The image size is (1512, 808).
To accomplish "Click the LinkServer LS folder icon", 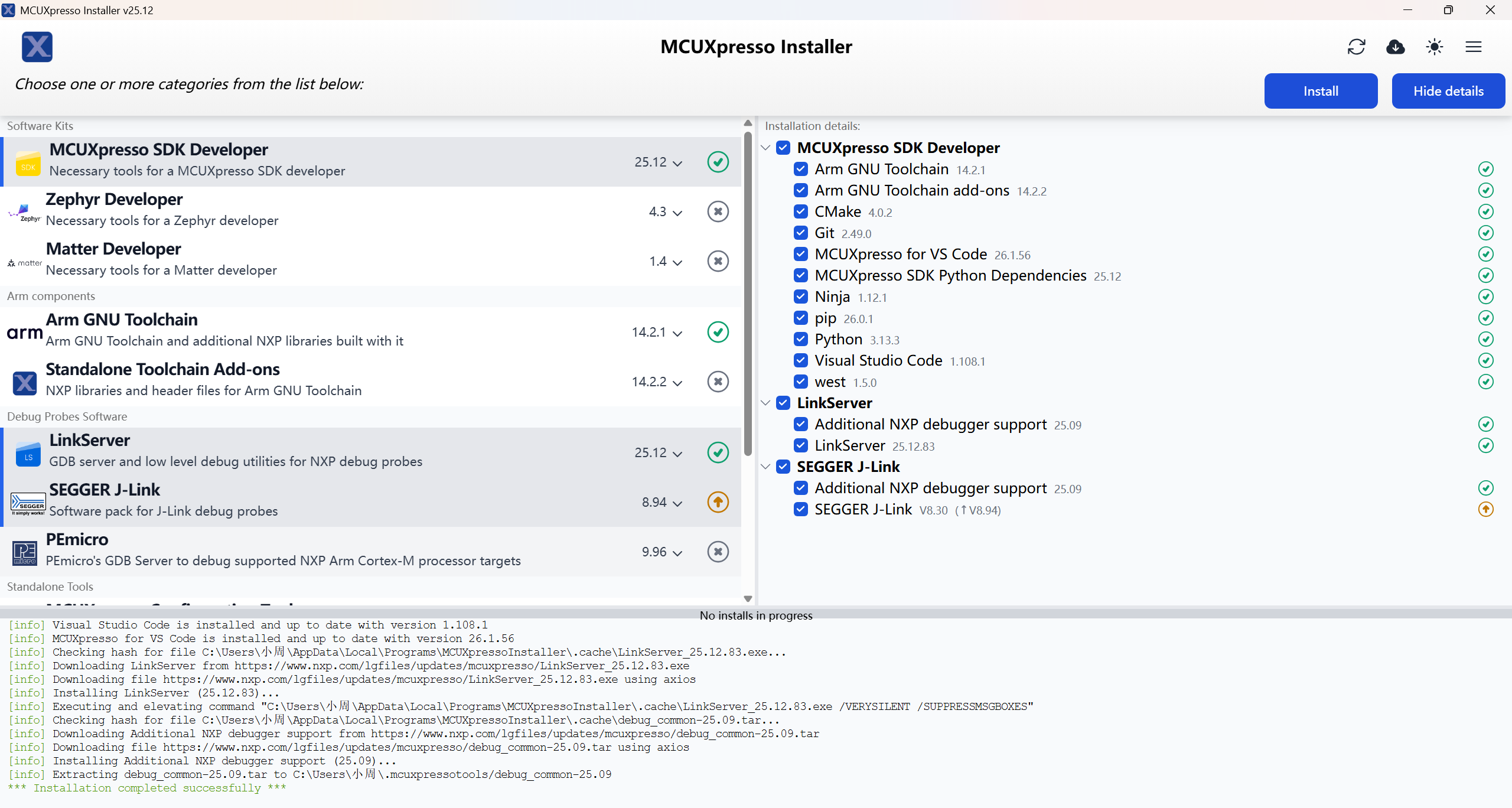I will pyautogui.click(x=28, y=454).
